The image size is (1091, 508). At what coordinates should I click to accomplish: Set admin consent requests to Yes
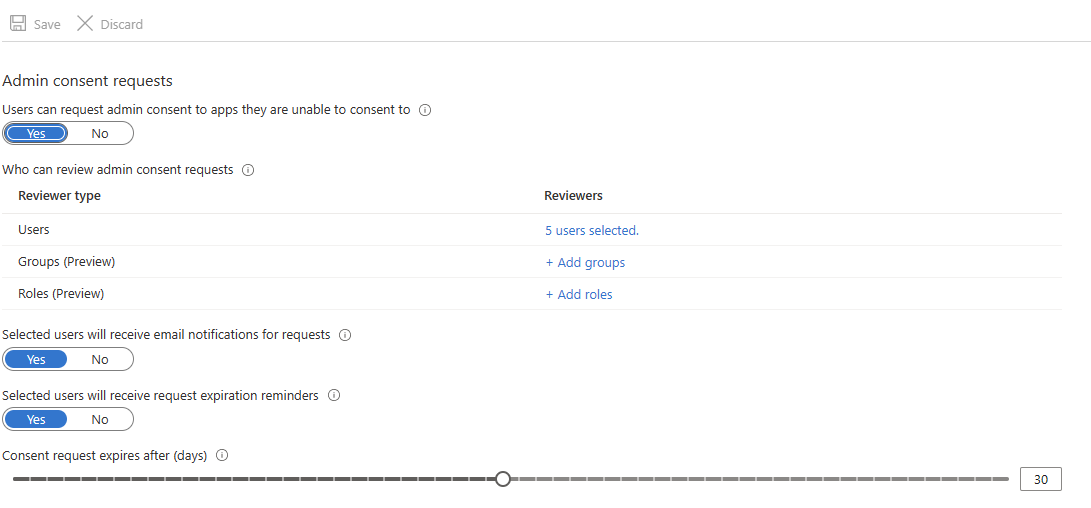click(x=36, y=134)
